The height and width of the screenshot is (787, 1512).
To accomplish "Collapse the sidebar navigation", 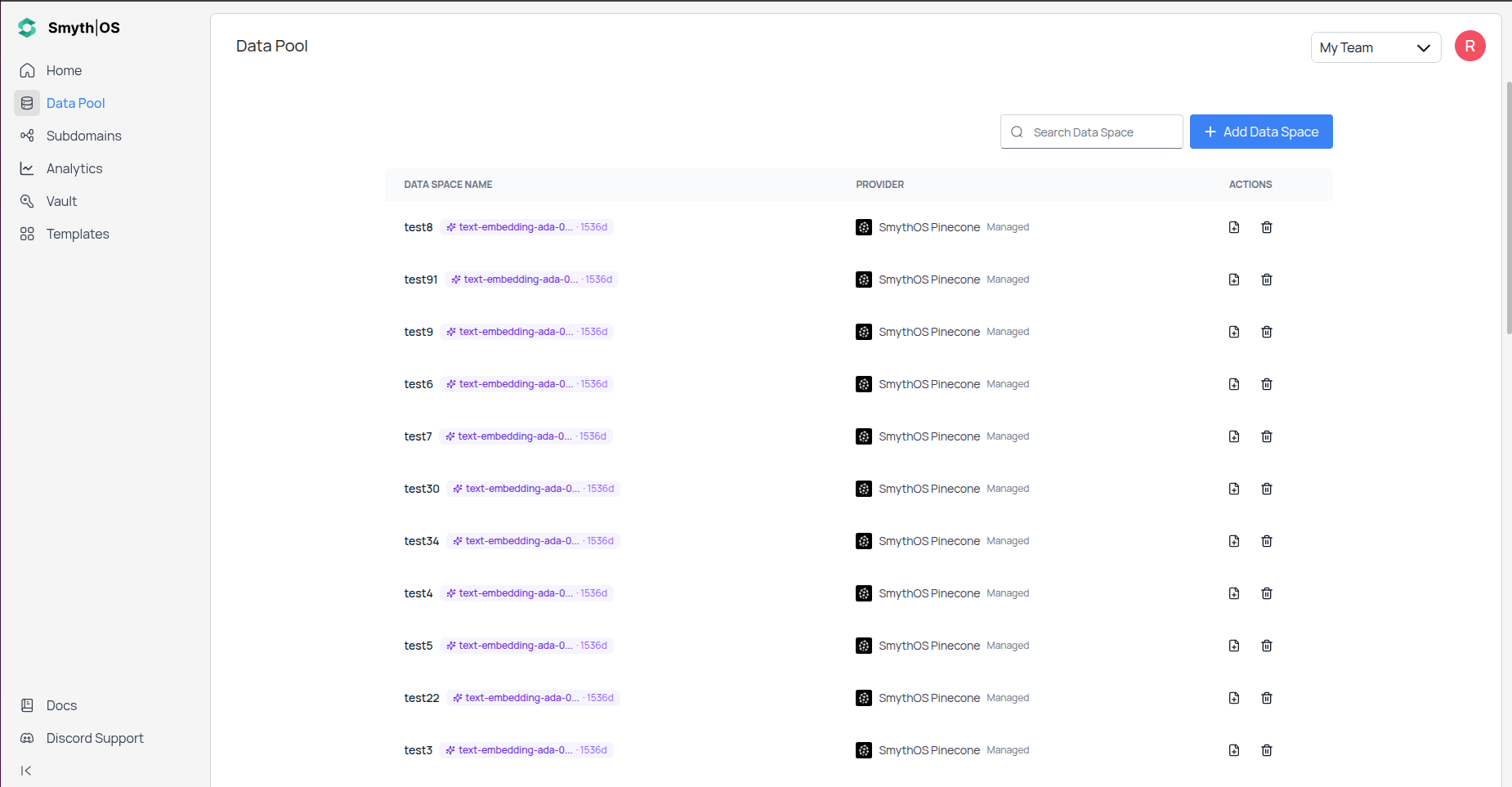I will (26, 771).
